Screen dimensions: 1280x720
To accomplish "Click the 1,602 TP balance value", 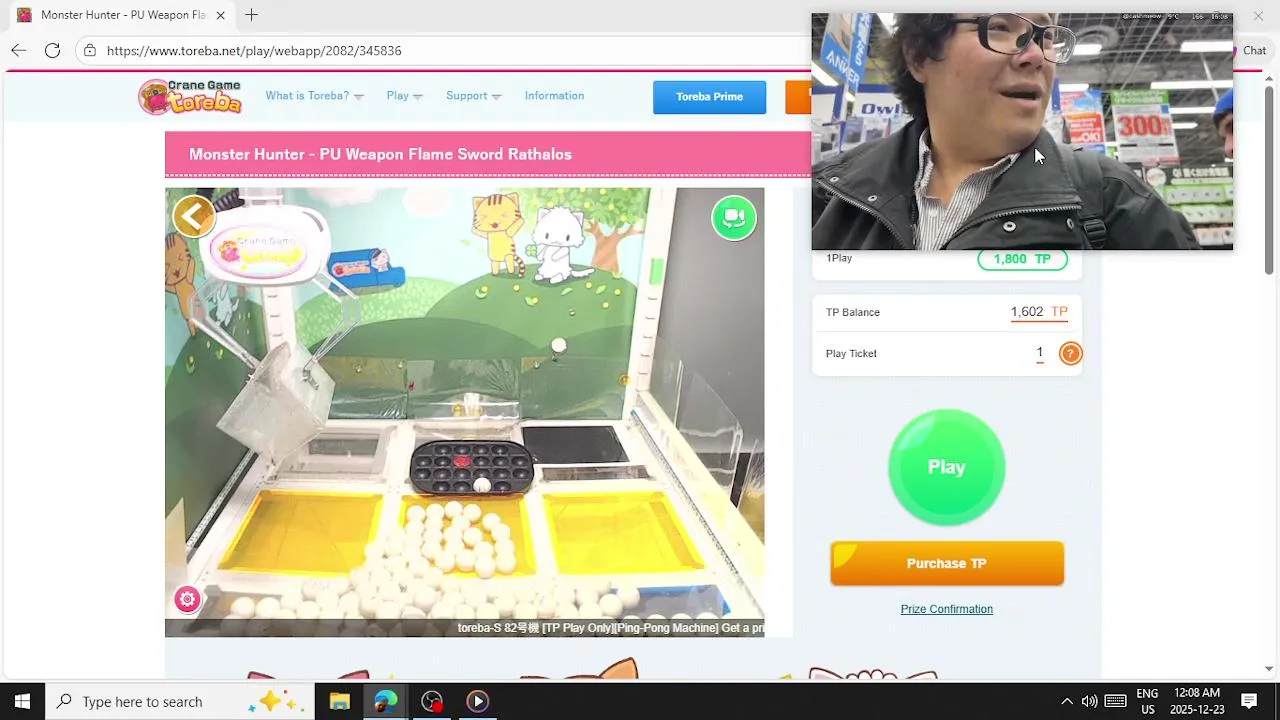I will (x=1039, y=312).
